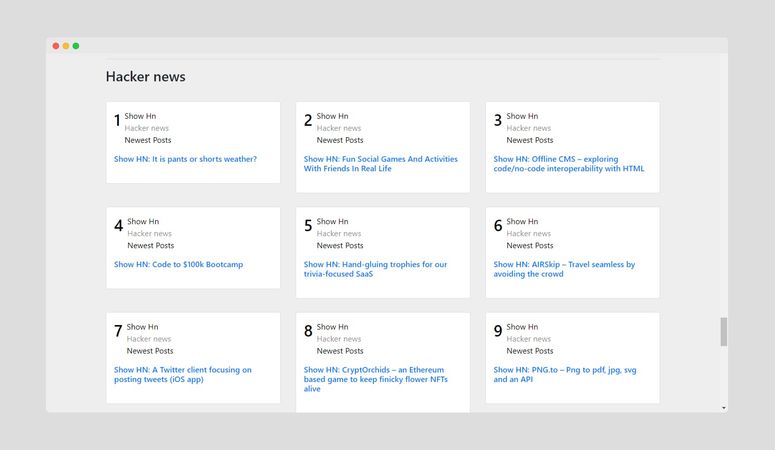775x450 pixels.
Task: Click the rank number 5
Action: [308, 226]
